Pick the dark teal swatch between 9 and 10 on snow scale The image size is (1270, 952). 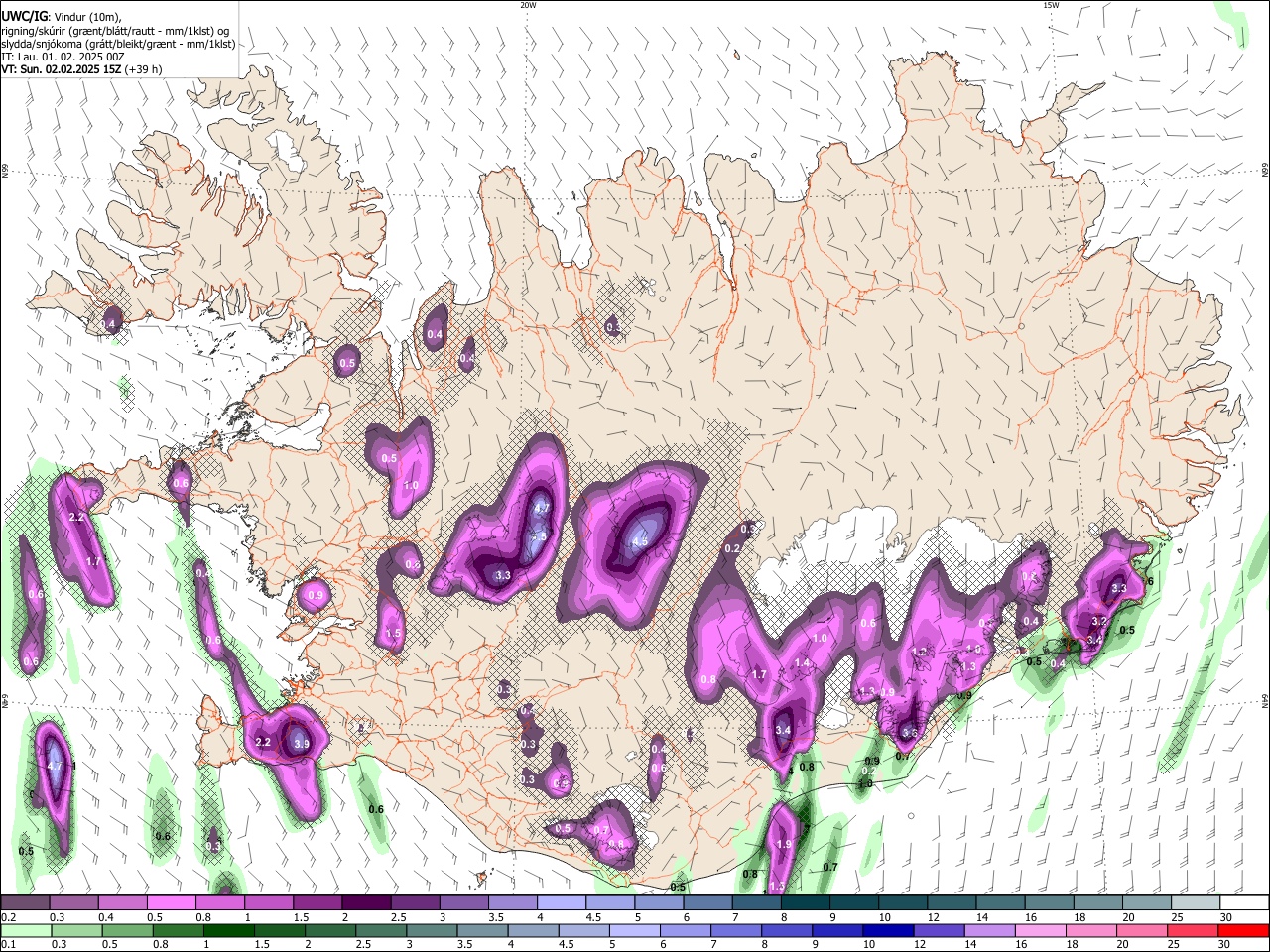(x=854, y=903)
